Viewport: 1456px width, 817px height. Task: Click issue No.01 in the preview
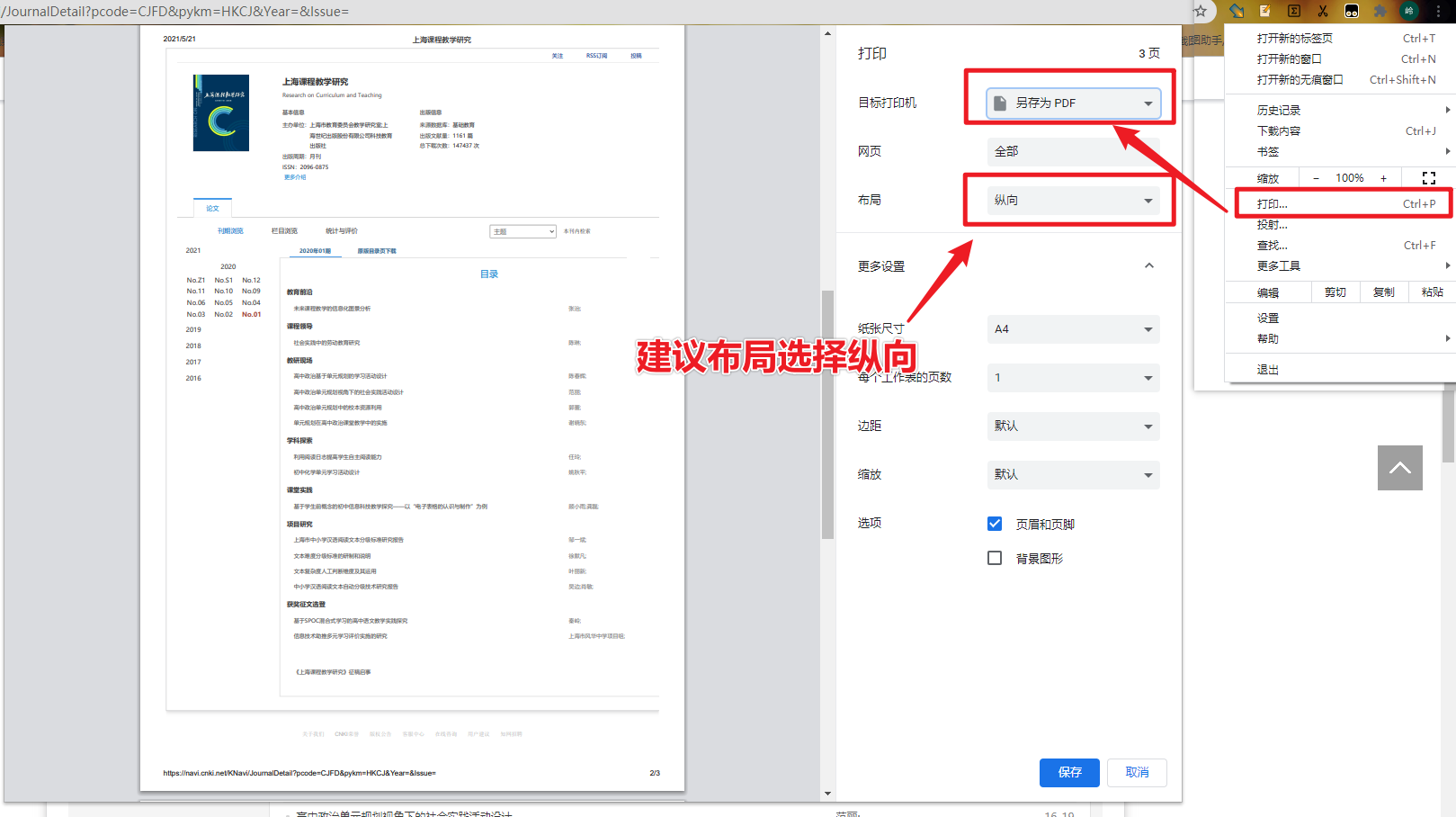click(x=251, y=314)
